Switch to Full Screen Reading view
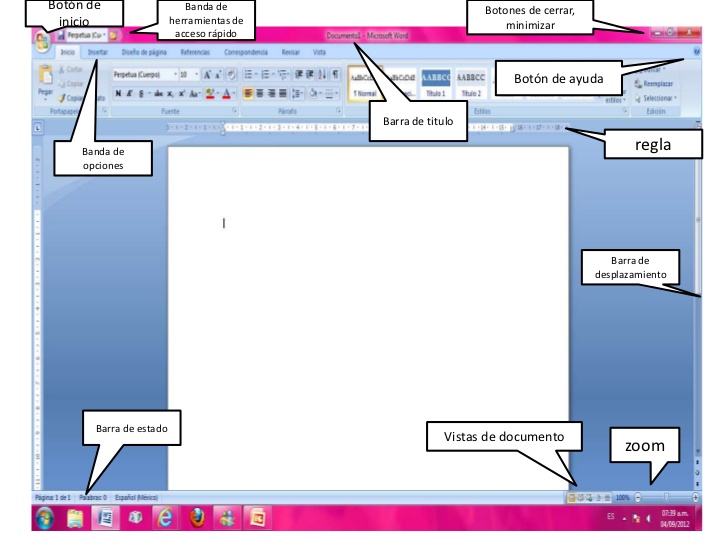 (580, 498)
